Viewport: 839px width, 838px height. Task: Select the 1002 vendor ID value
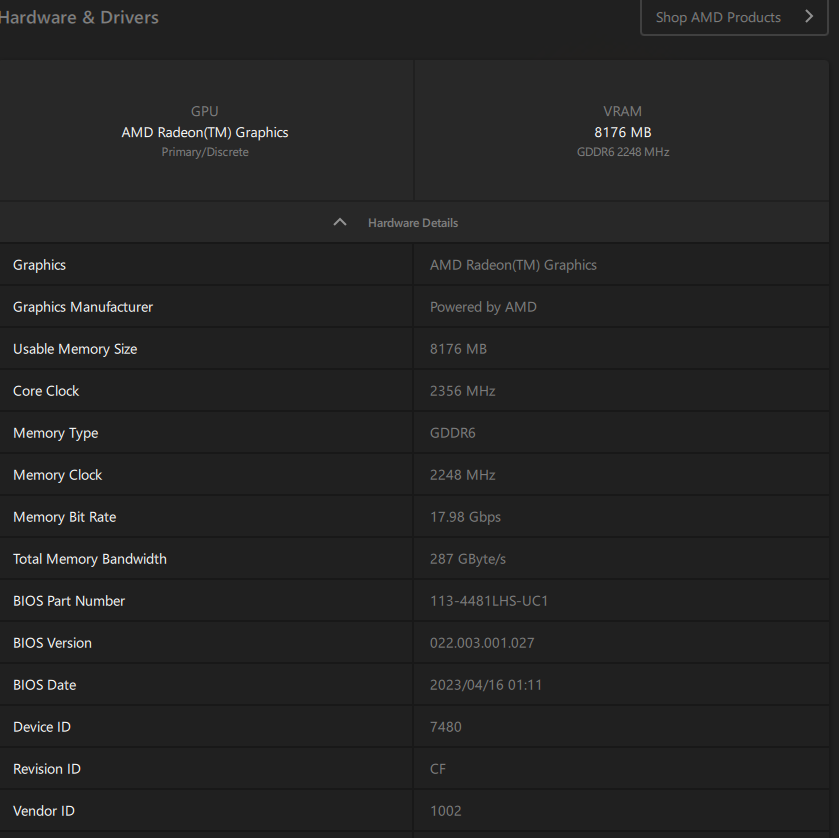tap(446, 811)
